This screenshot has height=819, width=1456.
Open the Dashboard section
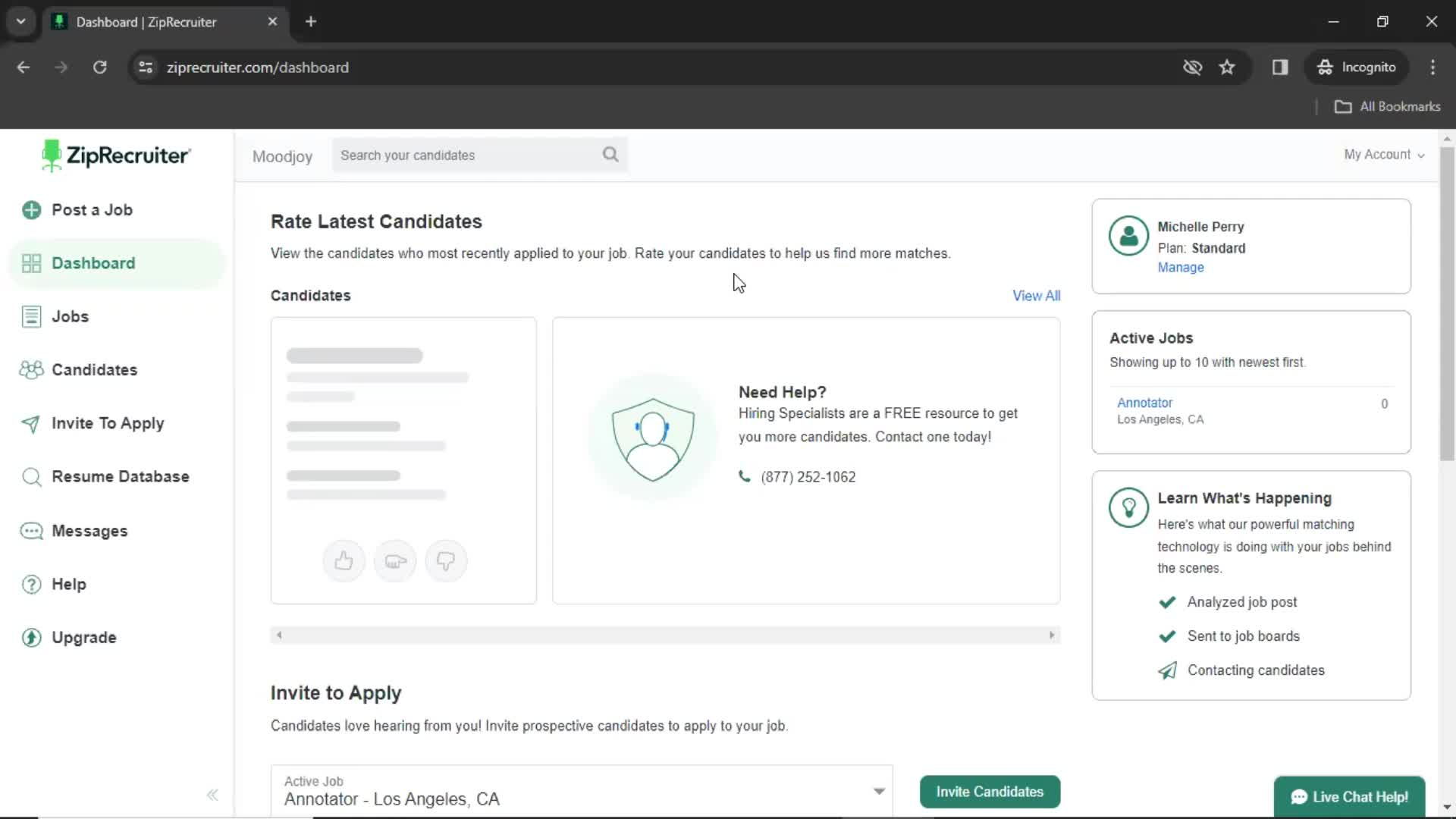click(94, 263)
